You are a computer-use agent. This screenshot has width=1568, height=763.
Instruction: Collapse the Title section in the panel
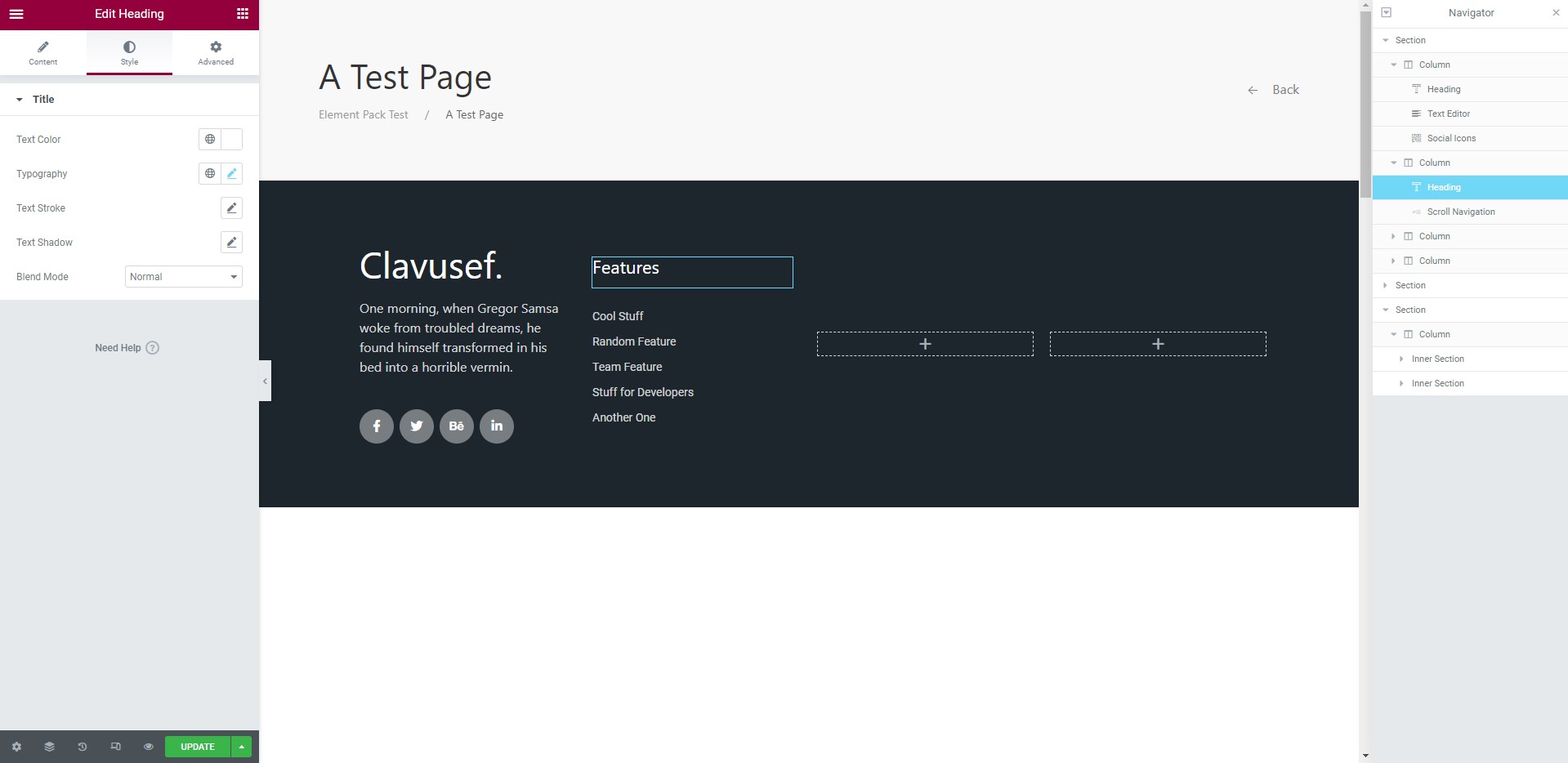pyautogui.click(x=20, y=99)
